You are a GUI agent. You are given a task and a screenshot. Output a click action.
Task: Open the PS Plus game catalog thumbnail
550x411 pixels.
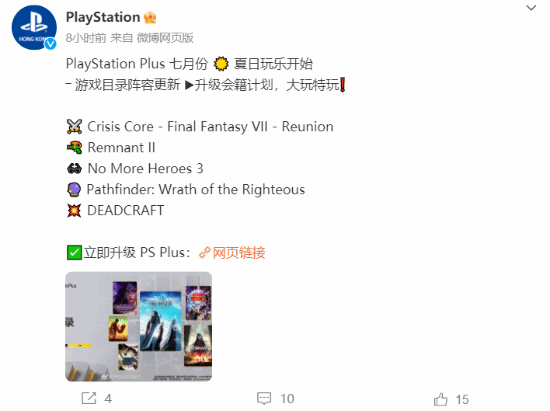point(139,326)
